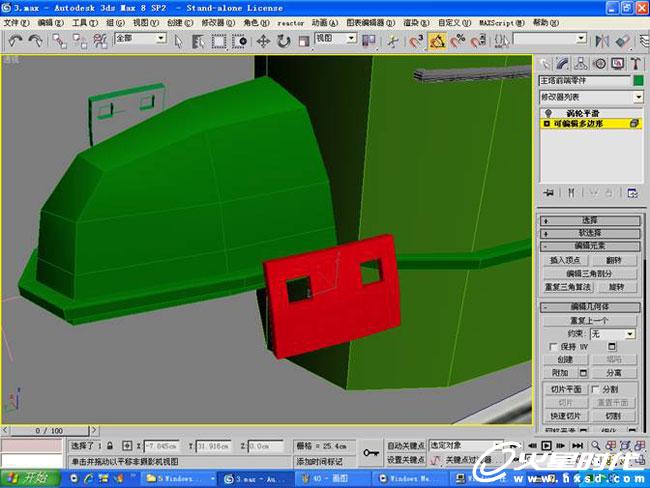
Task: Click the 分离 button
Action: coord(614,373)
